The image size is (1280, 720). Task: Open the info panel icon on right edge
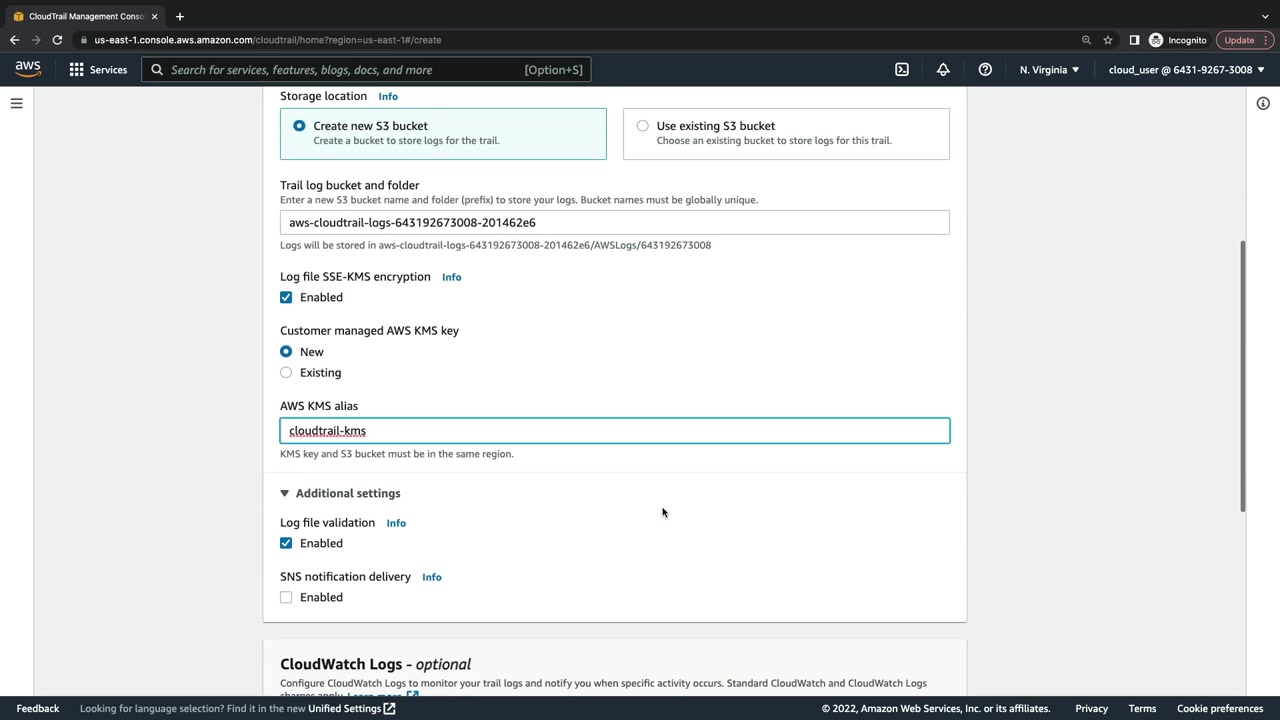1263,104
